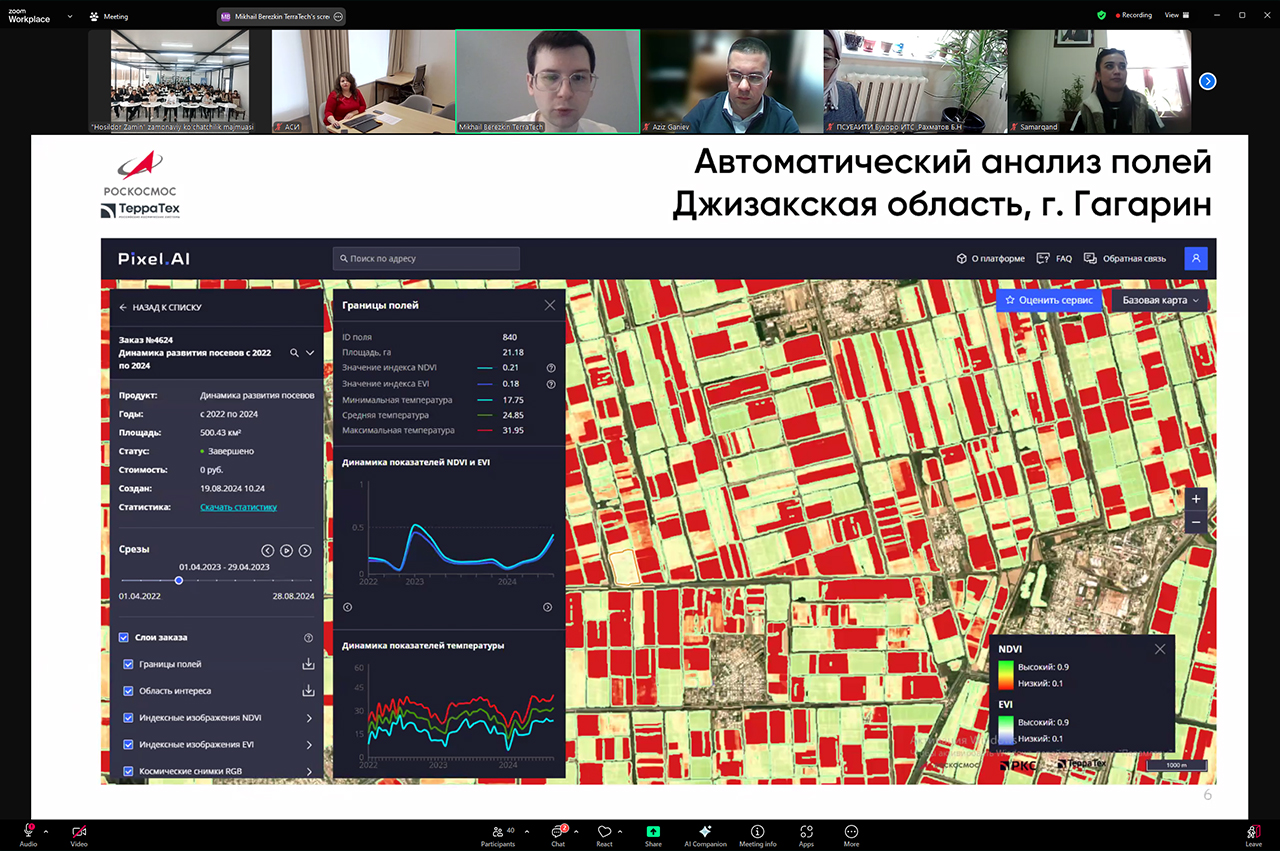Screen dimensions: 1280x851
Task: Open the View layout menu
Action: pos(1176,15)
